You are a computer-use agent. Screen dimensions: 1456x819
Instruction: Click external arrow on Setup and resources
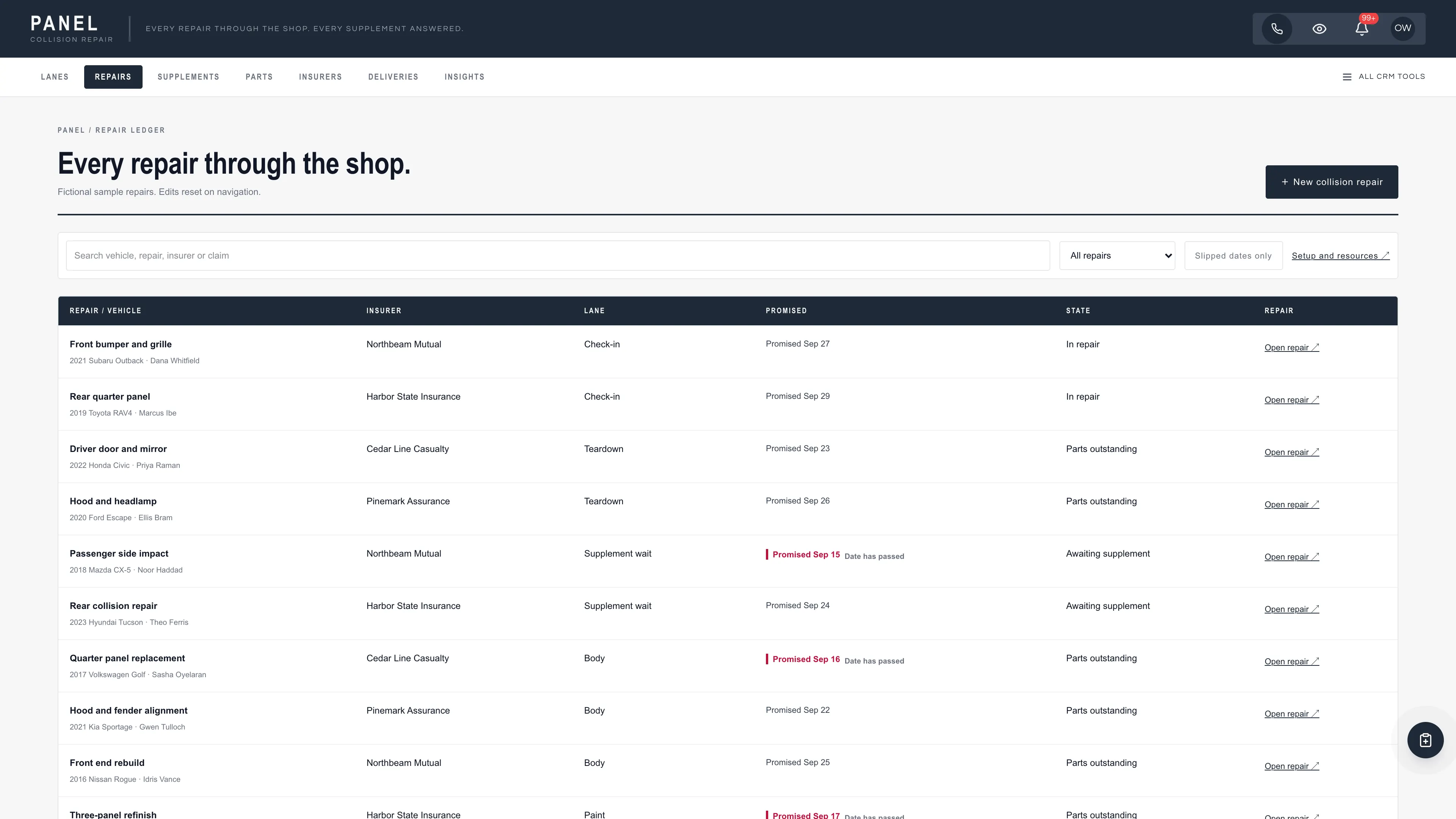point(1385,256)
